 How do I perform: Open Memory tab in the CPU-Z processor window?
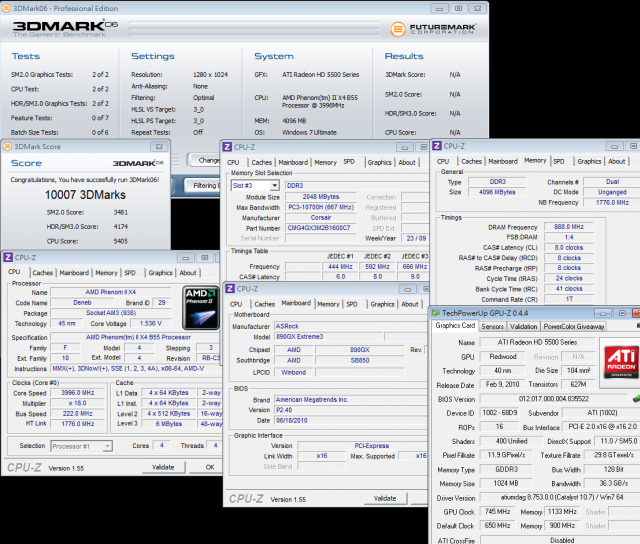coord(107,273)
